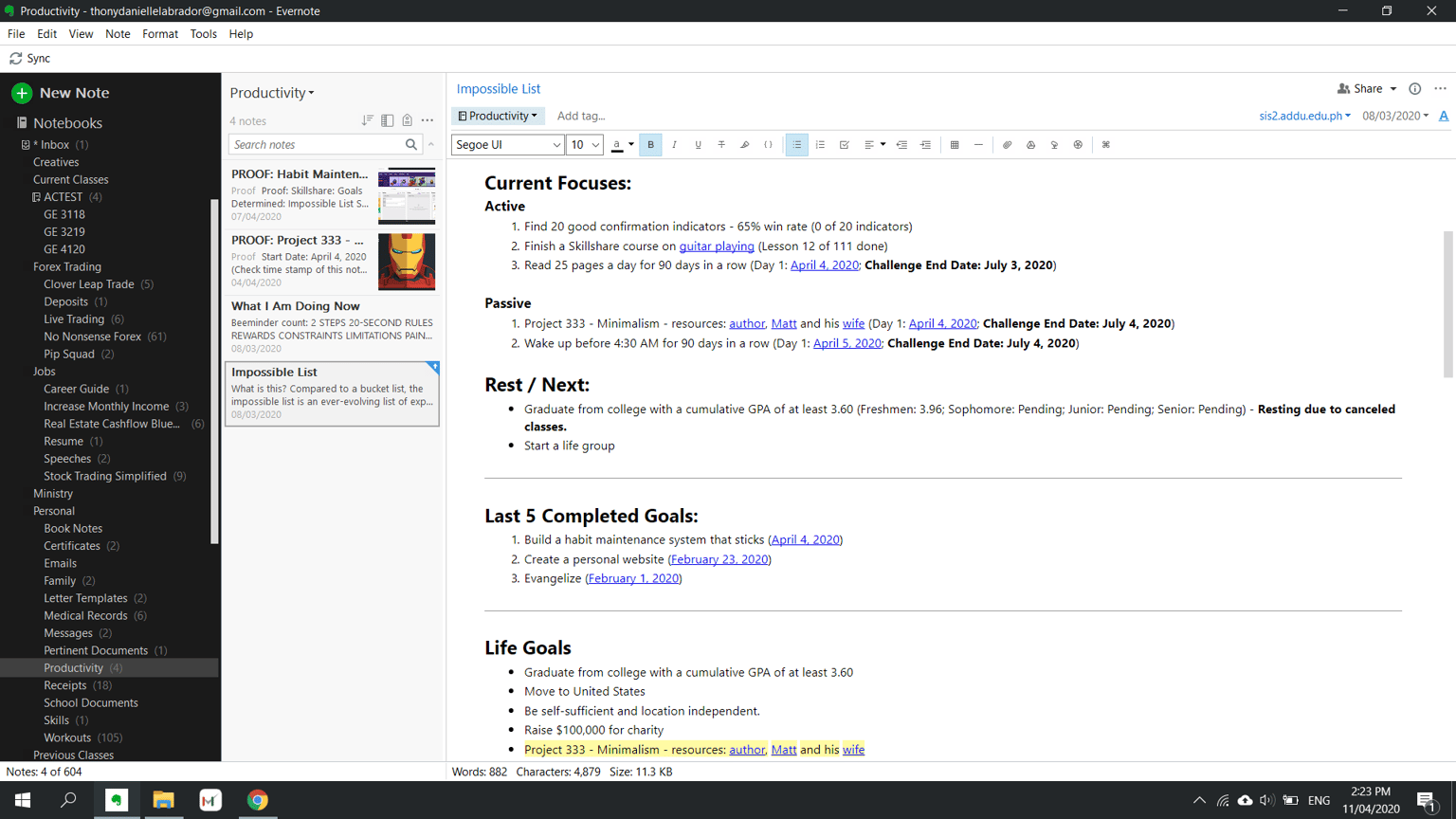
Task: Open the Productivity notebook selector in the note
Action: [x=498, y=116]
